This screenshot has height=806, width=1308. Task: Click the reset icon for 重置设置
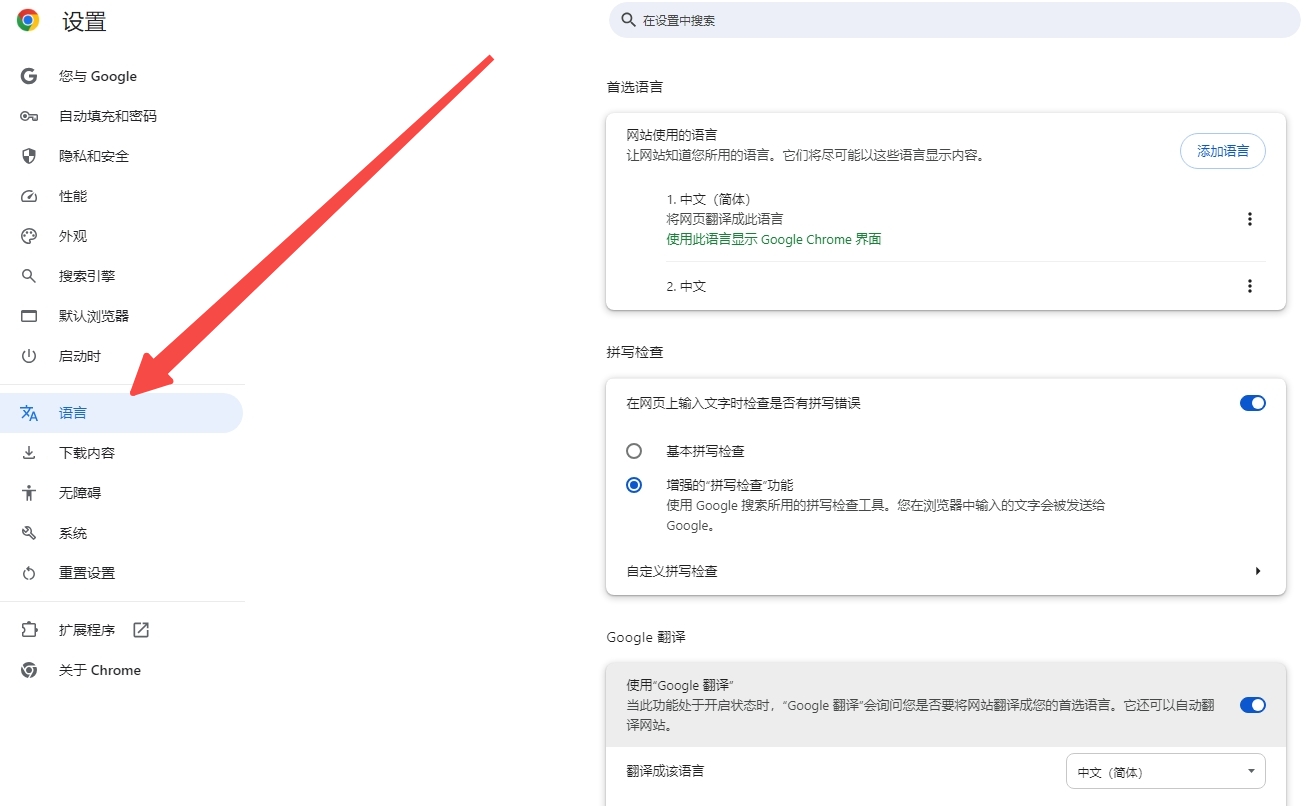(x=29, y=573)
